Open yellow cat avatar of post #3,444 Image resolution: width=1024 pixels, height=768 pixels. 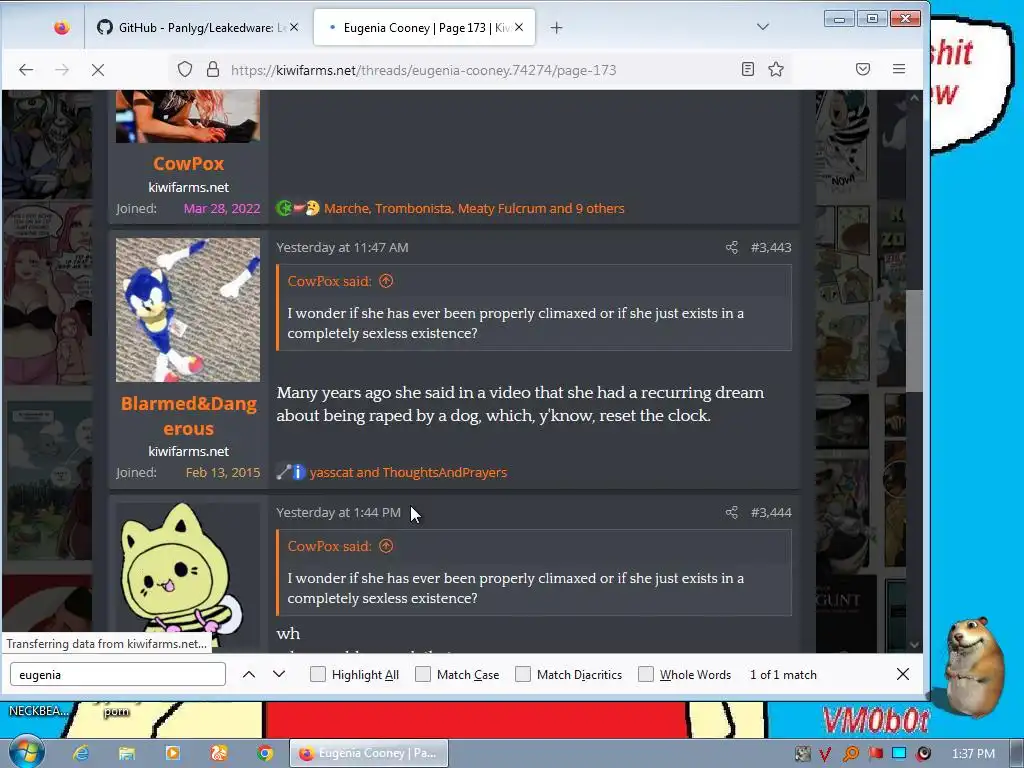pos(188,577)
